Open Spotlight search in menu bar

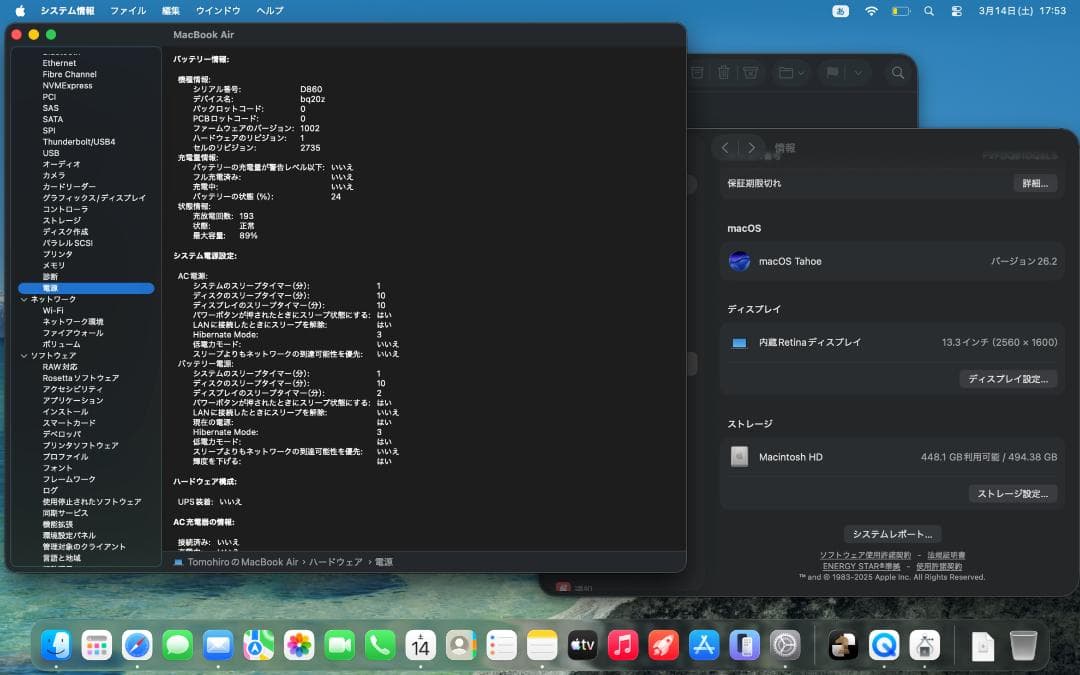coord(929,11)
